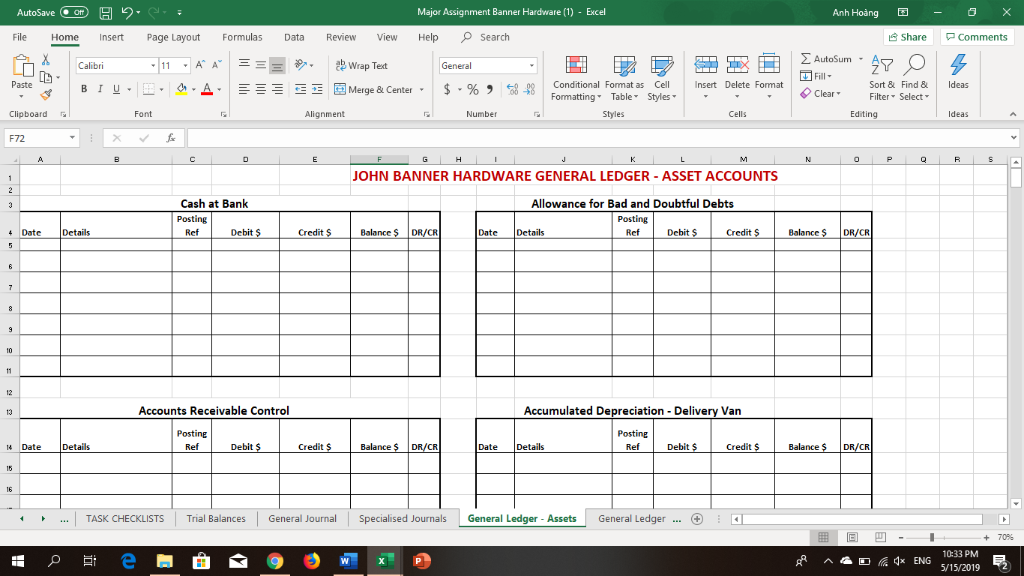The height and width of the screenshot is (576, 1024).
Task: Expand the Fill Color dropdown arrow
Action: tap(194, 90)
